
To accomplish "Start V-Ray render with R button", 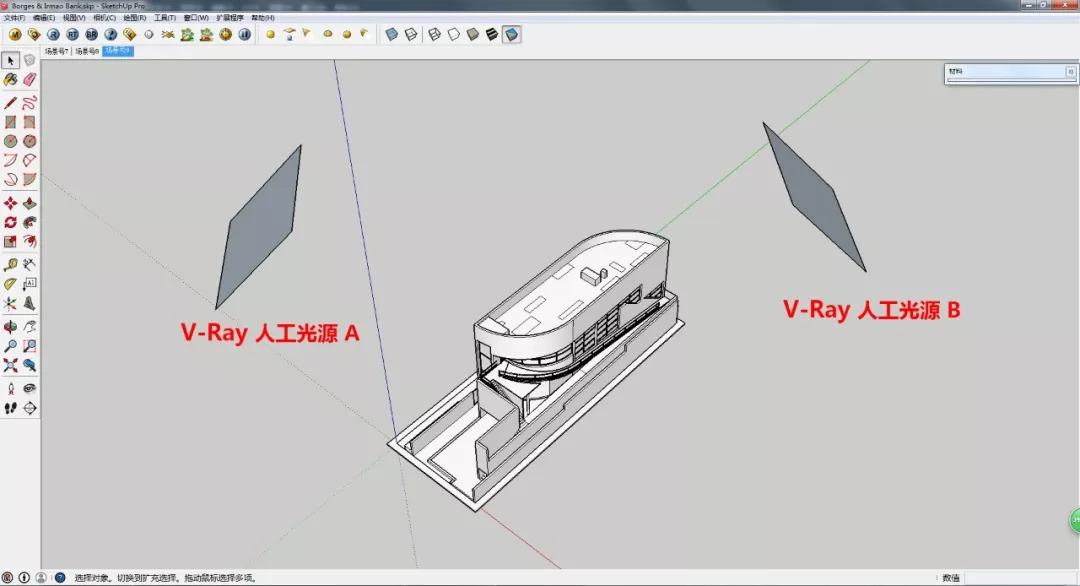I will [53, 34].
